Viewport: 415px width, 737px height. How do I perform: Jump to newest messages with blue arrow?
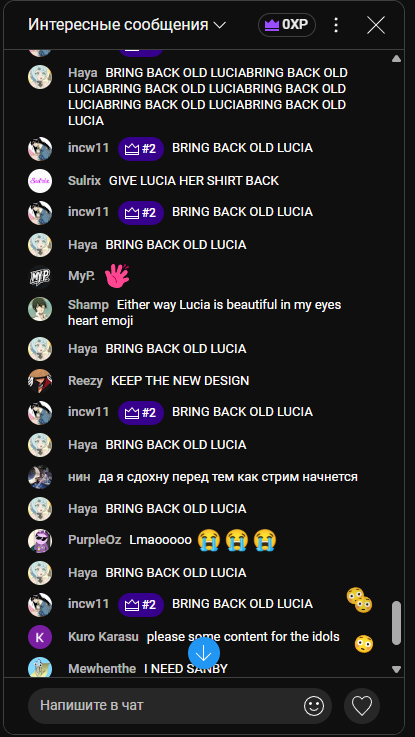[x=204, y=653]
